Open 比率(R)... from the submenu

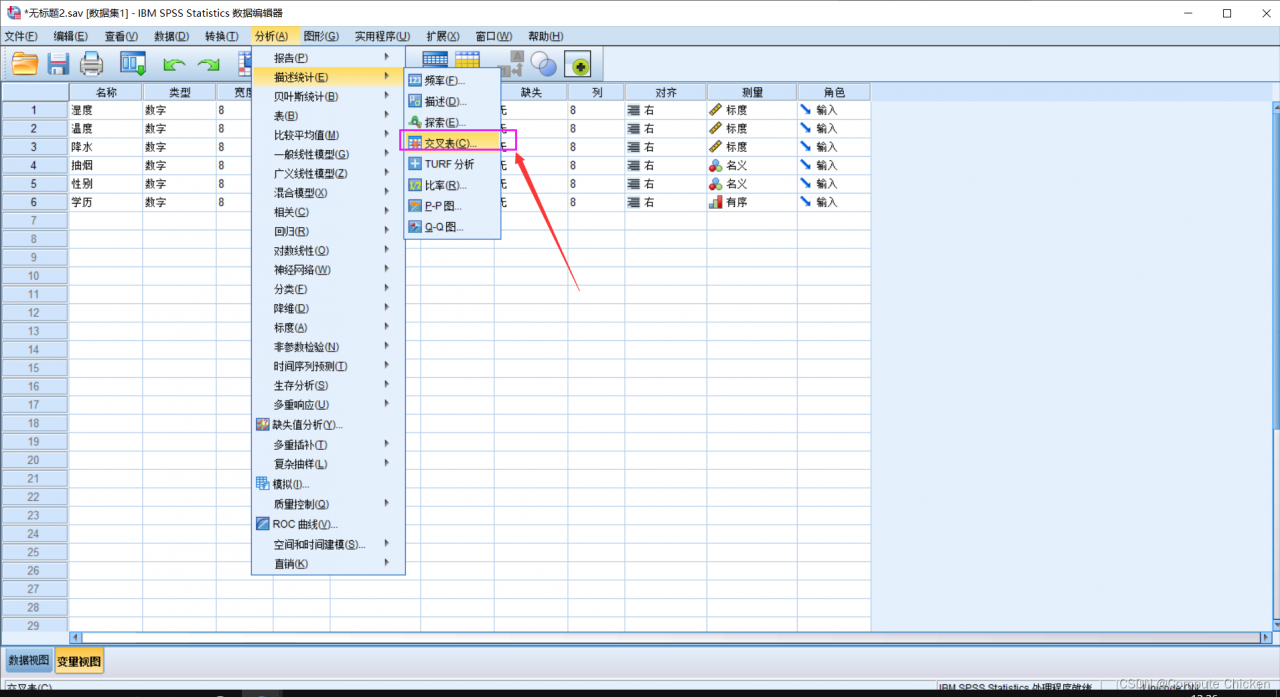452,185
